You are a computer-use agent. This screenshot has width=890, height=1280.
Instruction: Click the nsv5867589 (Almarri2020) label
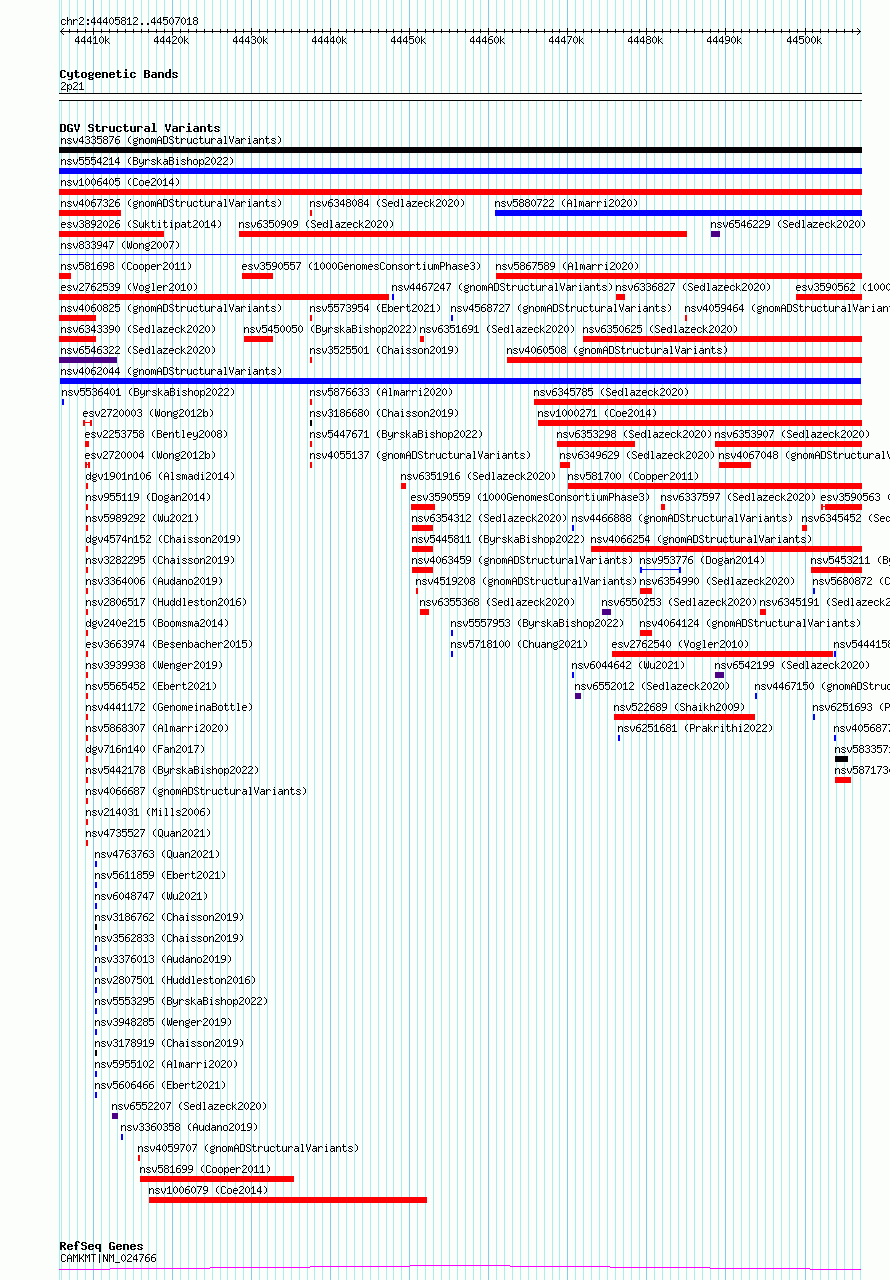point(567,266)
